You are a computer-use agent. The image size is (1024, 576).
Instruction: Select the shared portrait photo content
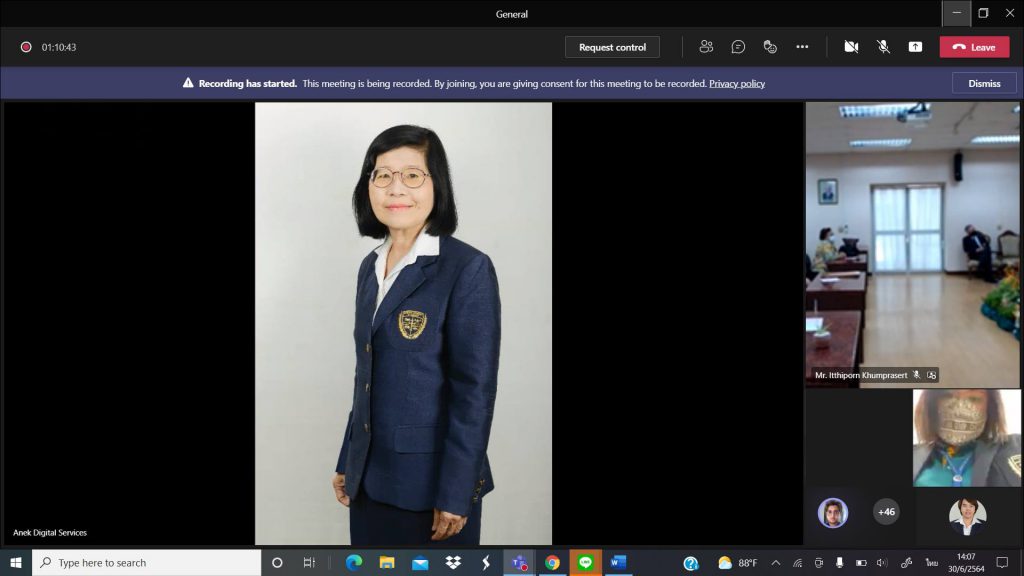point(403,323)
